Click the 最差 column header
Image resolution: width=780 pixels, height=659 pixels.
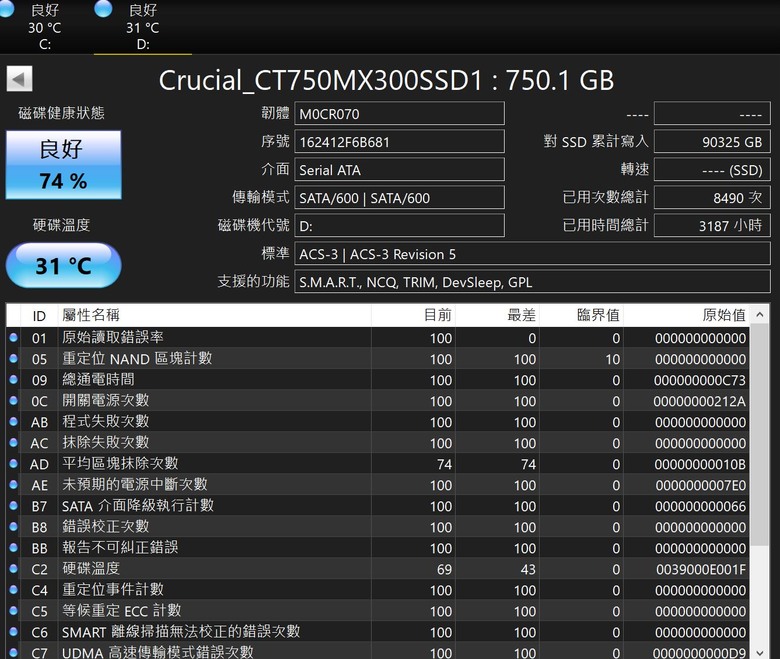(x=497, y=315)
